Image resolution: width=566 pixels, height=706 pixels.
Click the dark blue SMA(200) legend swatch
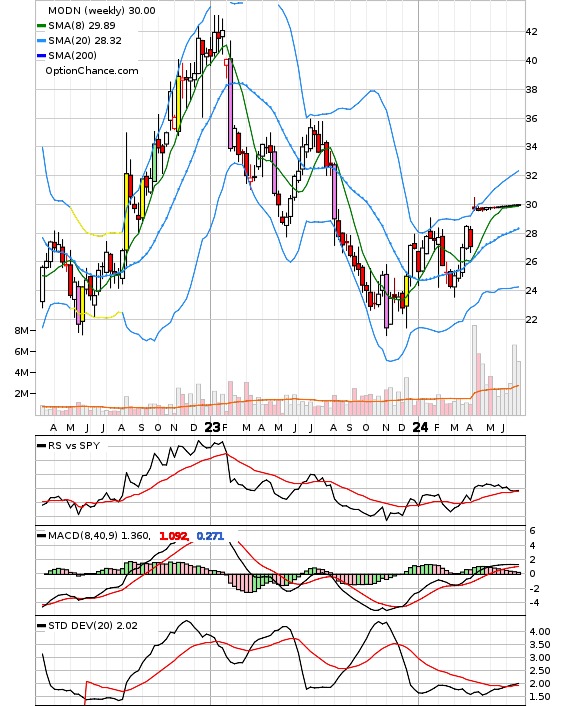[x=41, y=56]
